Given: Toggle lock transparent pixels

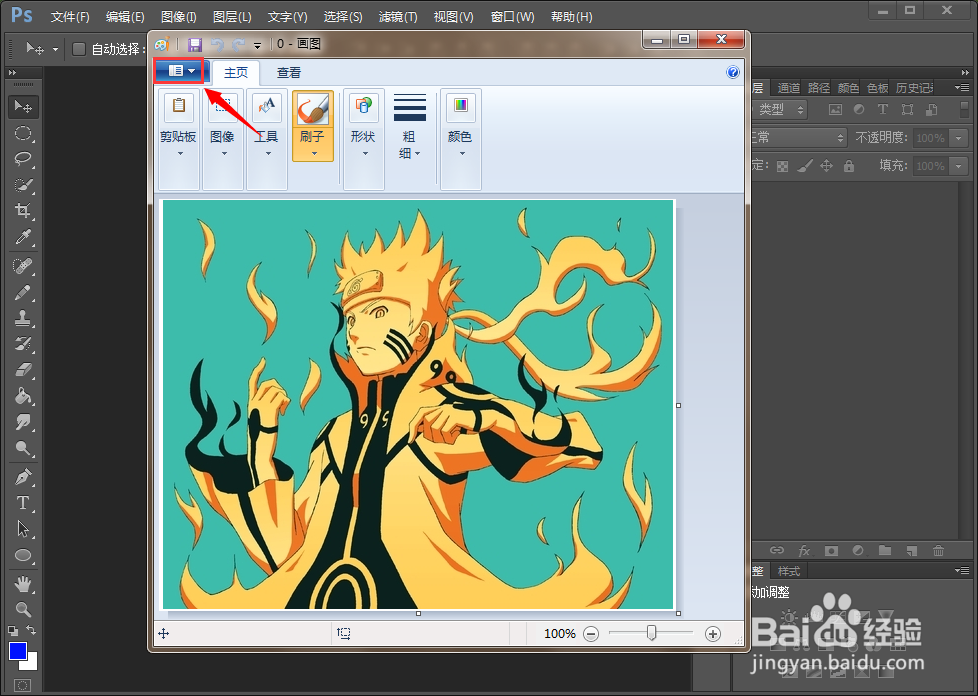Looking at the screenshot, I should click(782, 166).
